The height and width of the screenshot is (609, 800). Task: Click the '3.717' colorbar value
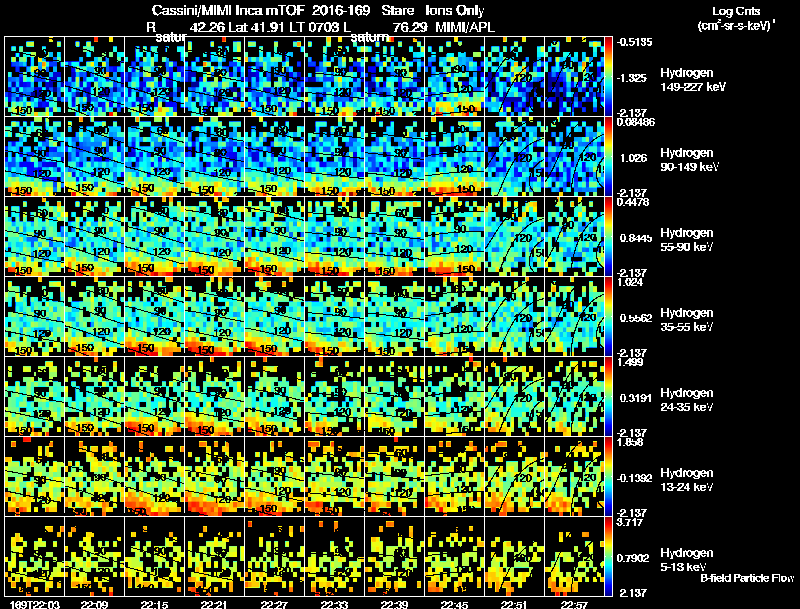click(630, 522)
